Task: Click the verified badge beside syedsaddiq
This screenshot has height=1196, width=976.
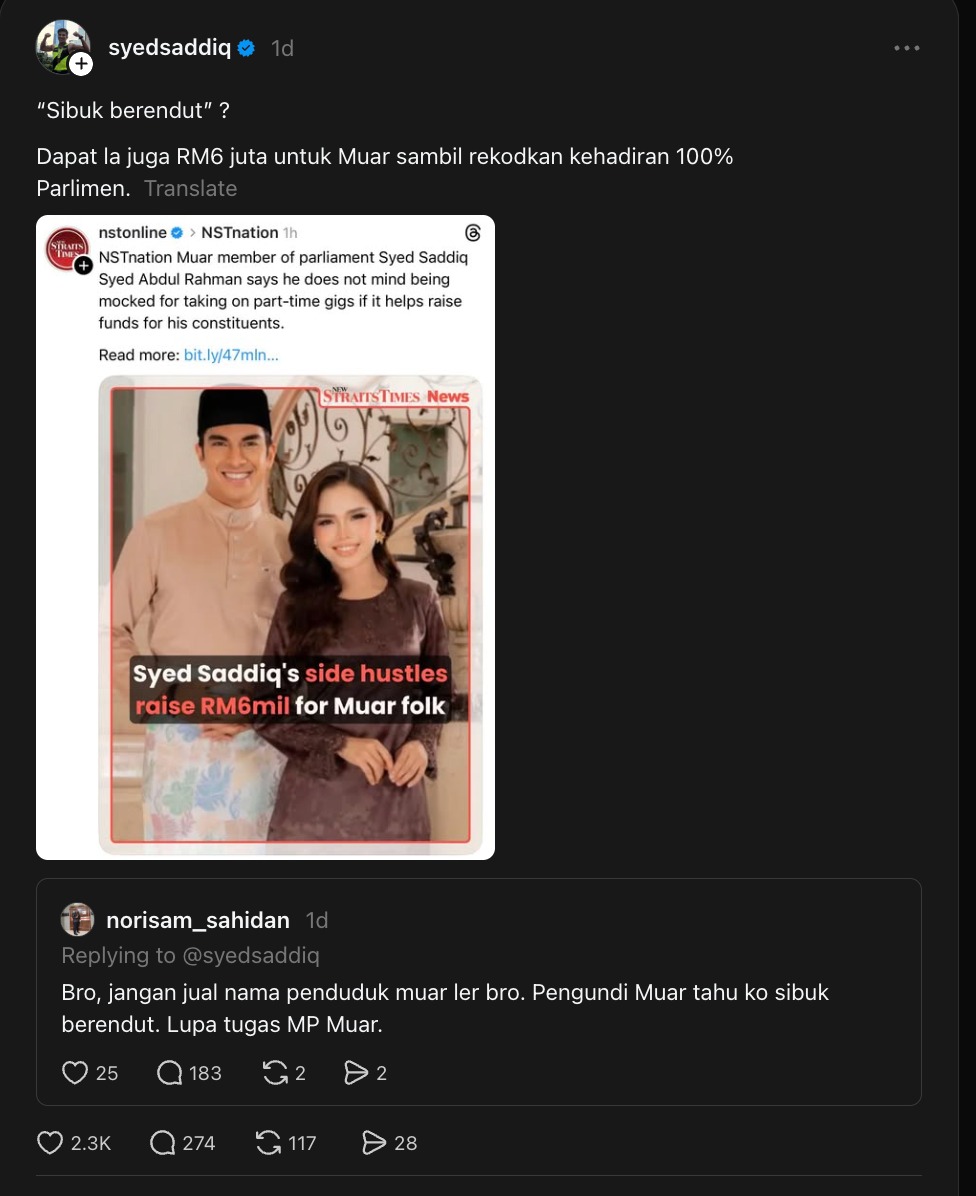Action: 245,46
